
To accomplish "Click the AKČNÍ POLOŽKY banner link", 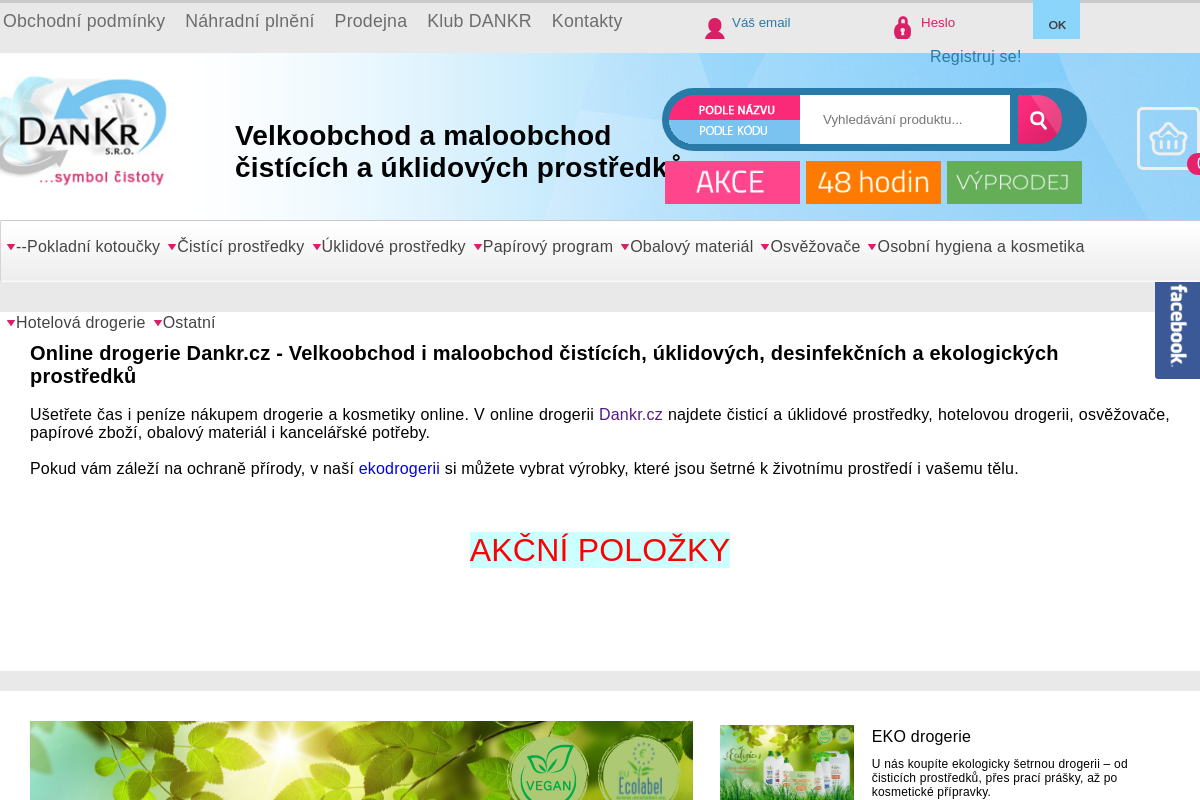I will tap(600, 548).
